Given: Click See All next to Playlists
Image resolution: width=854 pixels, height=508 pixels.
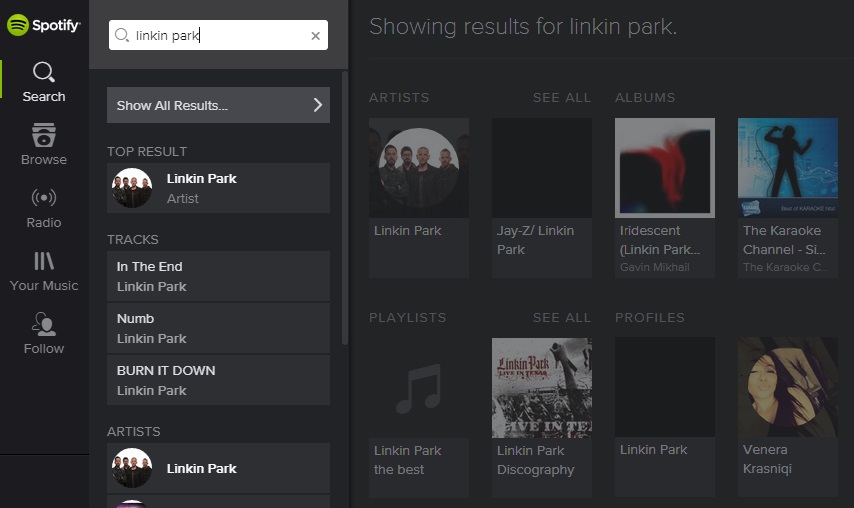Looking at the screenshot, I should (x=562, y=317).
